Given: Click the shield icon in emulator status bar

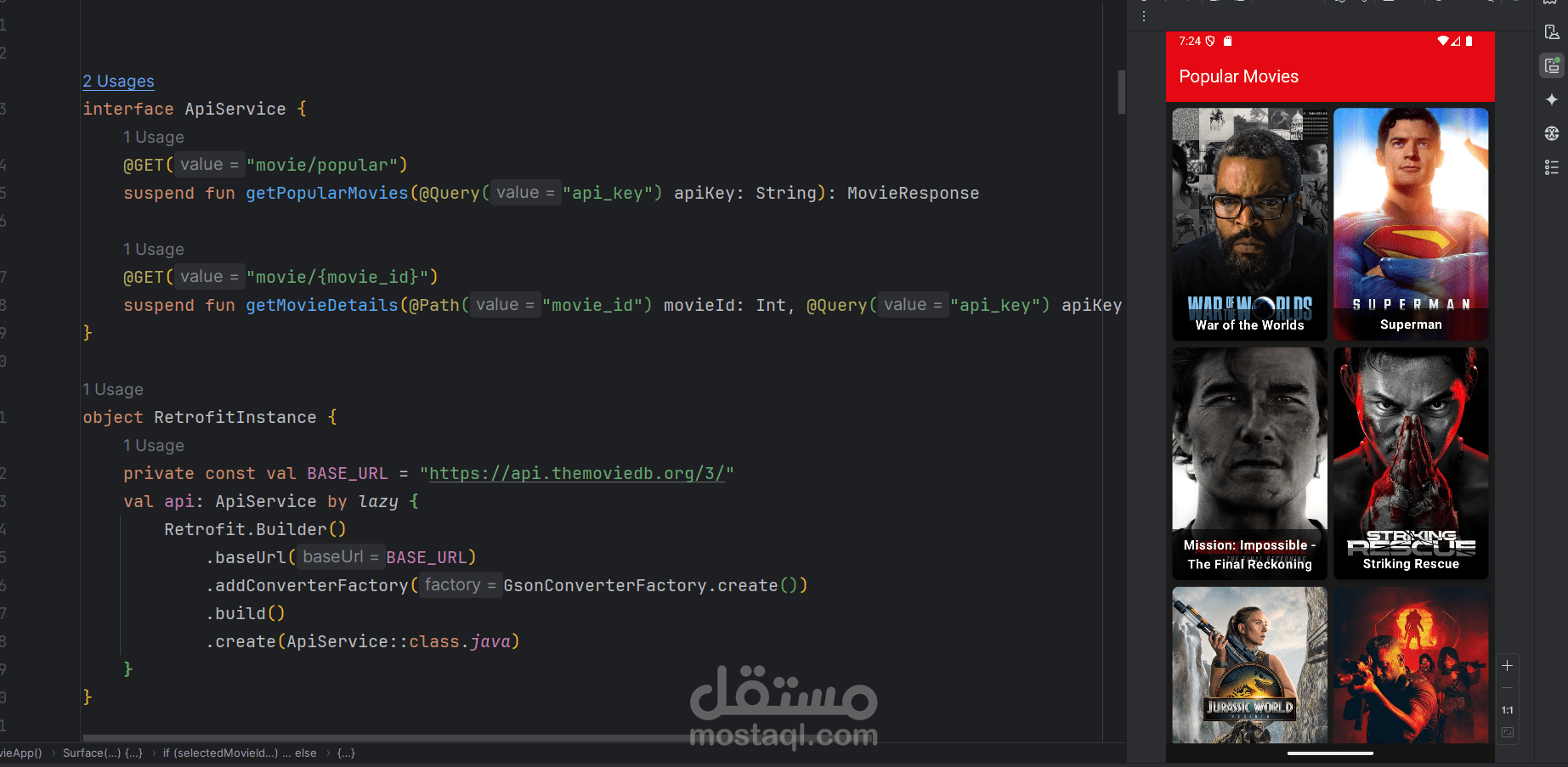Looking at the screenshot, I should coord(1210,41).
